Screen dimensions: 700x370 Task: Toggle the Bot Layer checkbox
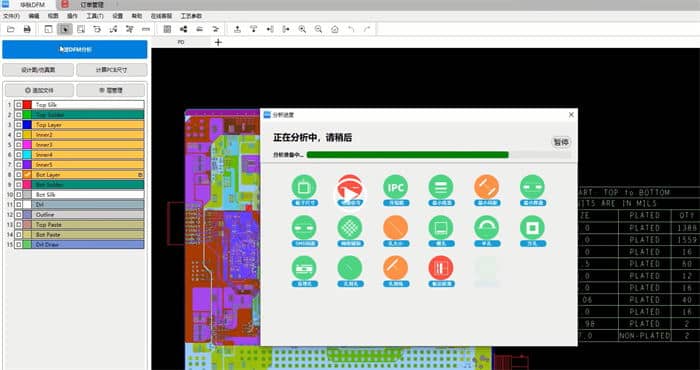click(18, 175)
